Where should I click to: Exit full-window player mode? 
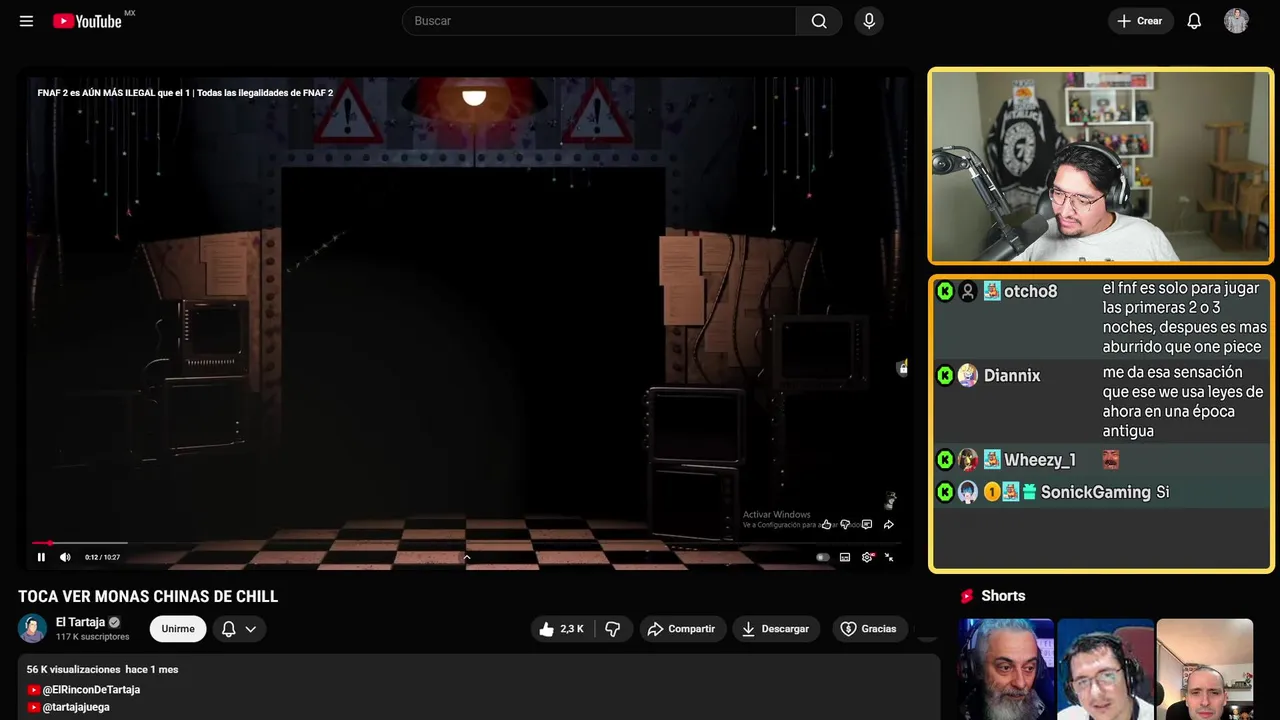click(889, 557)
